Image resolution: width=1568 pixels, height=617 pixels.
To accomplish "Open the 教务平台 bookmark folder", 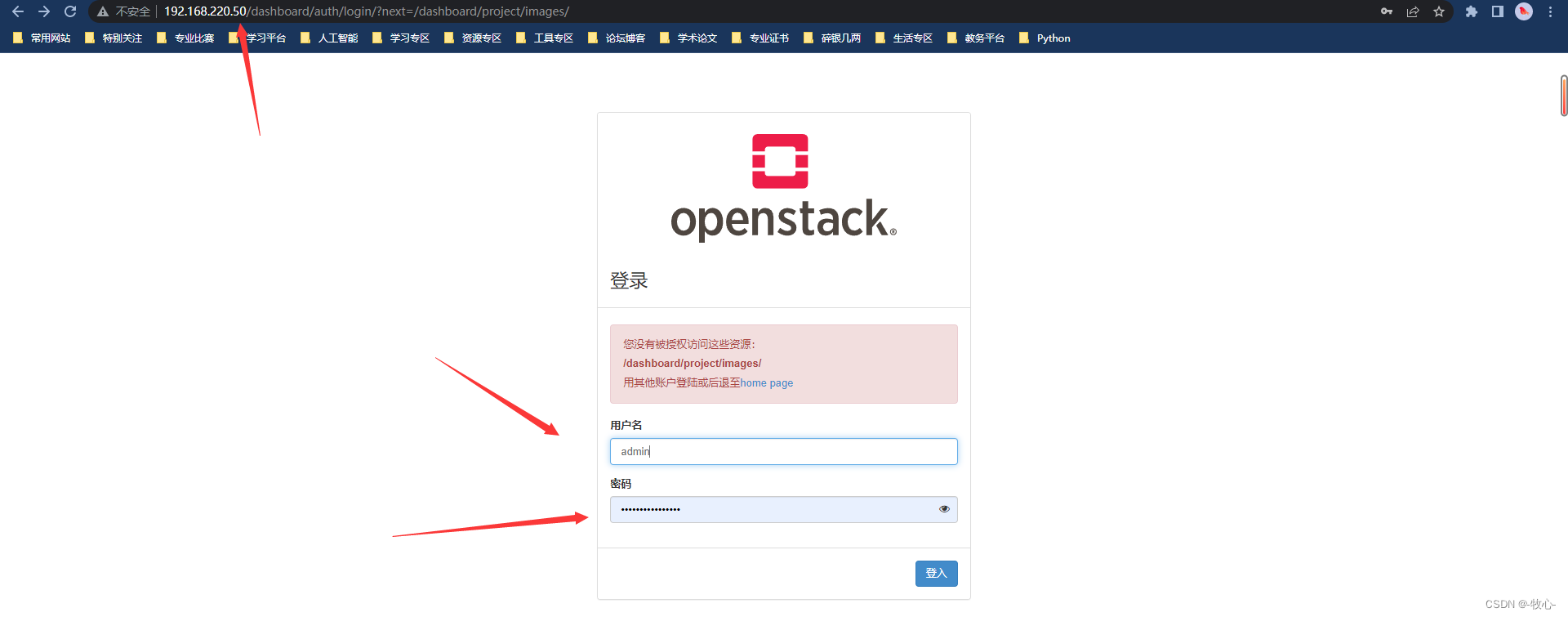I will [976, 38].
